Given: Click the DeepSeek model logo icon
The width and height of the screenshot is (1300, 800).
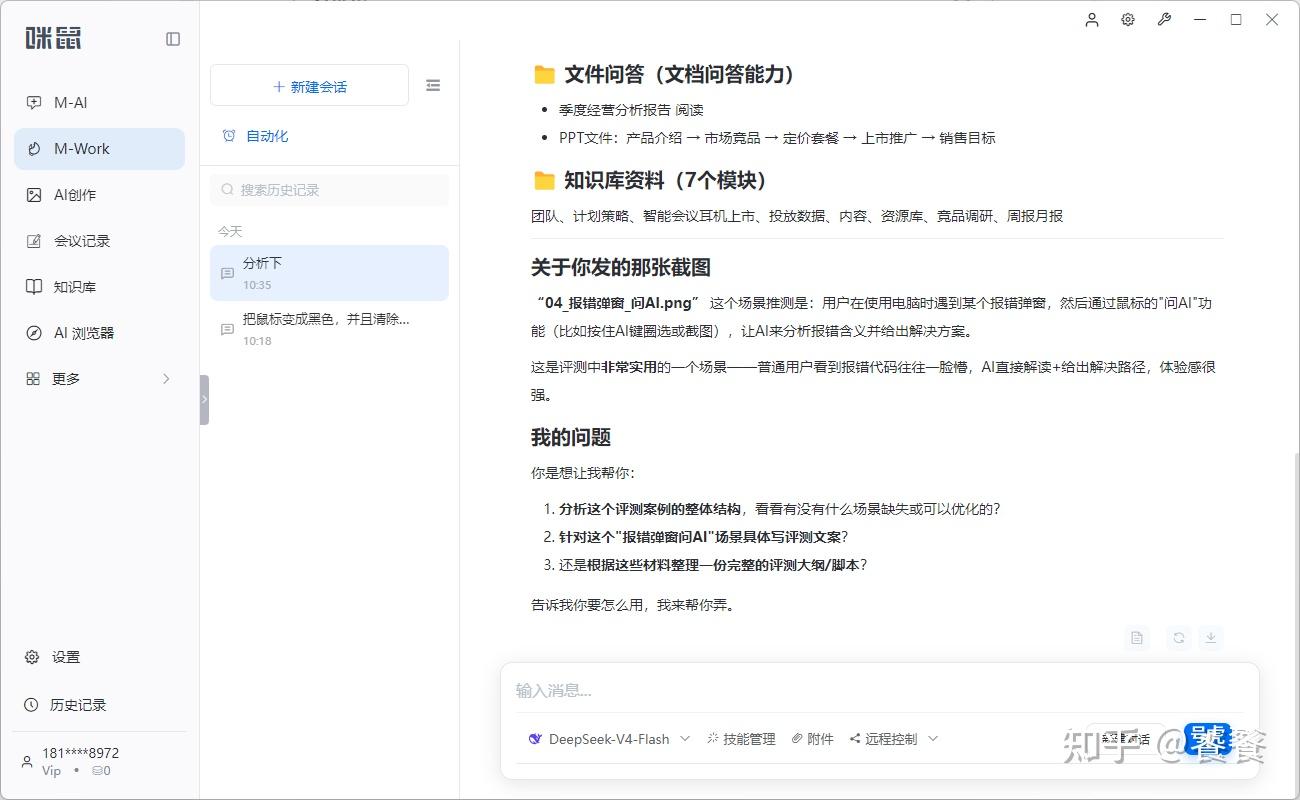Looking at the screenshot, I should [536, 739].
